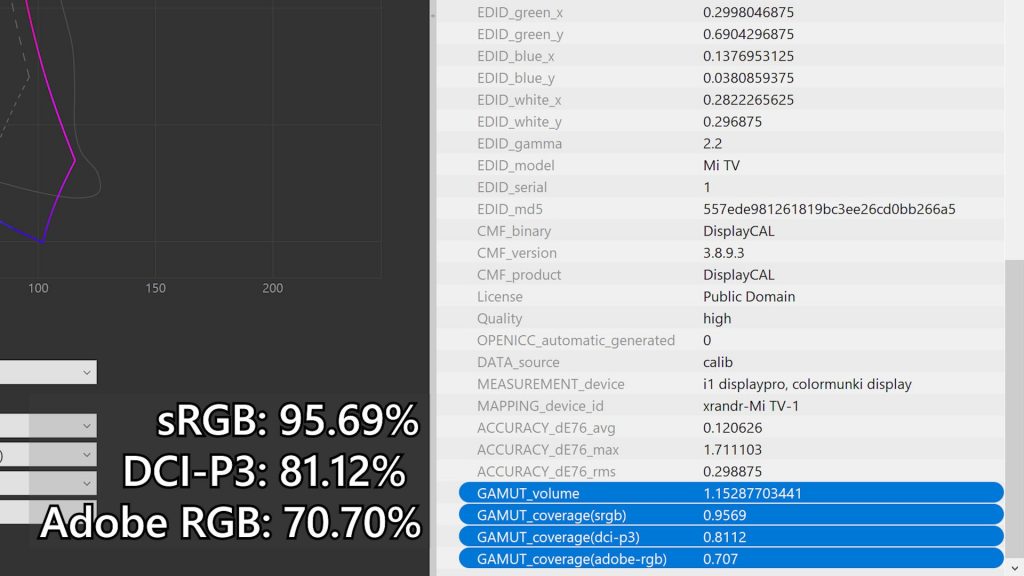This screenshot has height=576, width=1024.
Task: Click the value 0.6904296875
Action: (x=748, y=34)
